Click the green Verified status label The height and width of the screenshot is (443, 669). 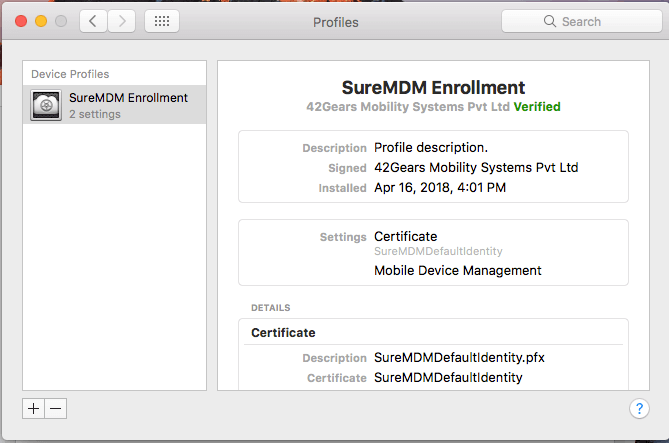[537, 106]
